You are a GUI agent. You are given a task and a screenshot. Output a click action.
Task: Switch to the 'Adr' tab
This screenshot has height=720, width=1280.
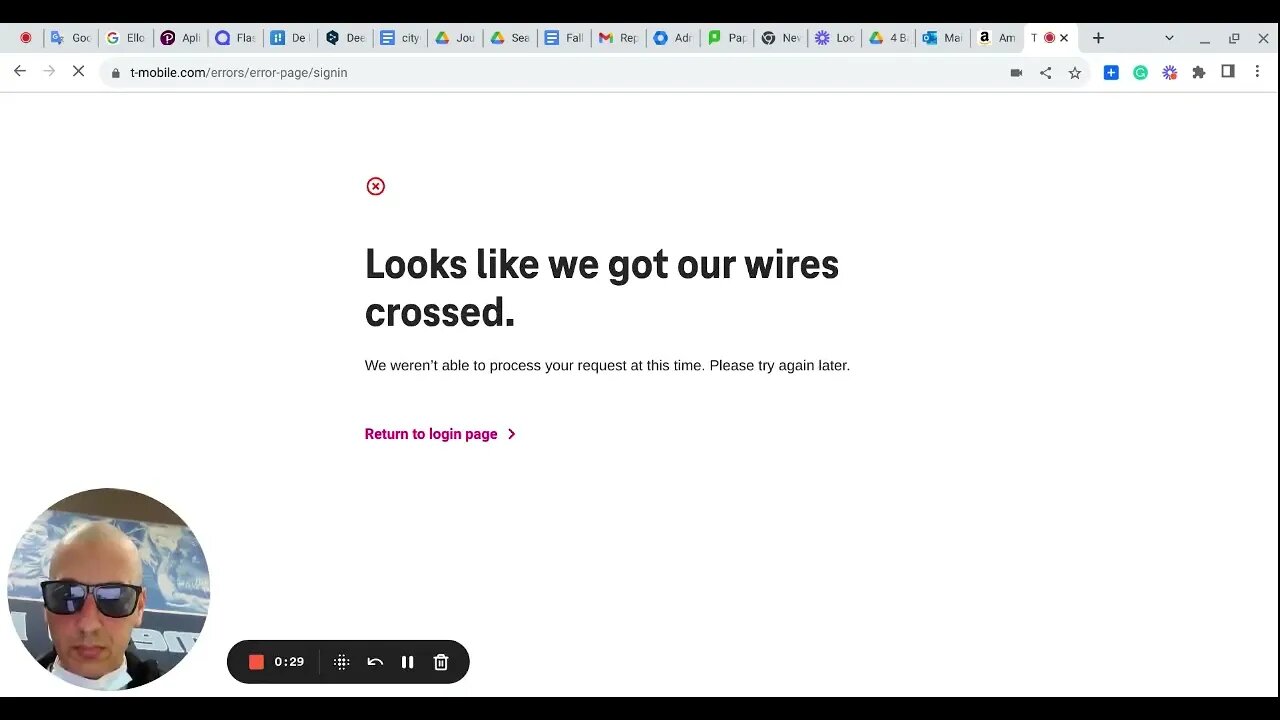[x=673, y=38]
